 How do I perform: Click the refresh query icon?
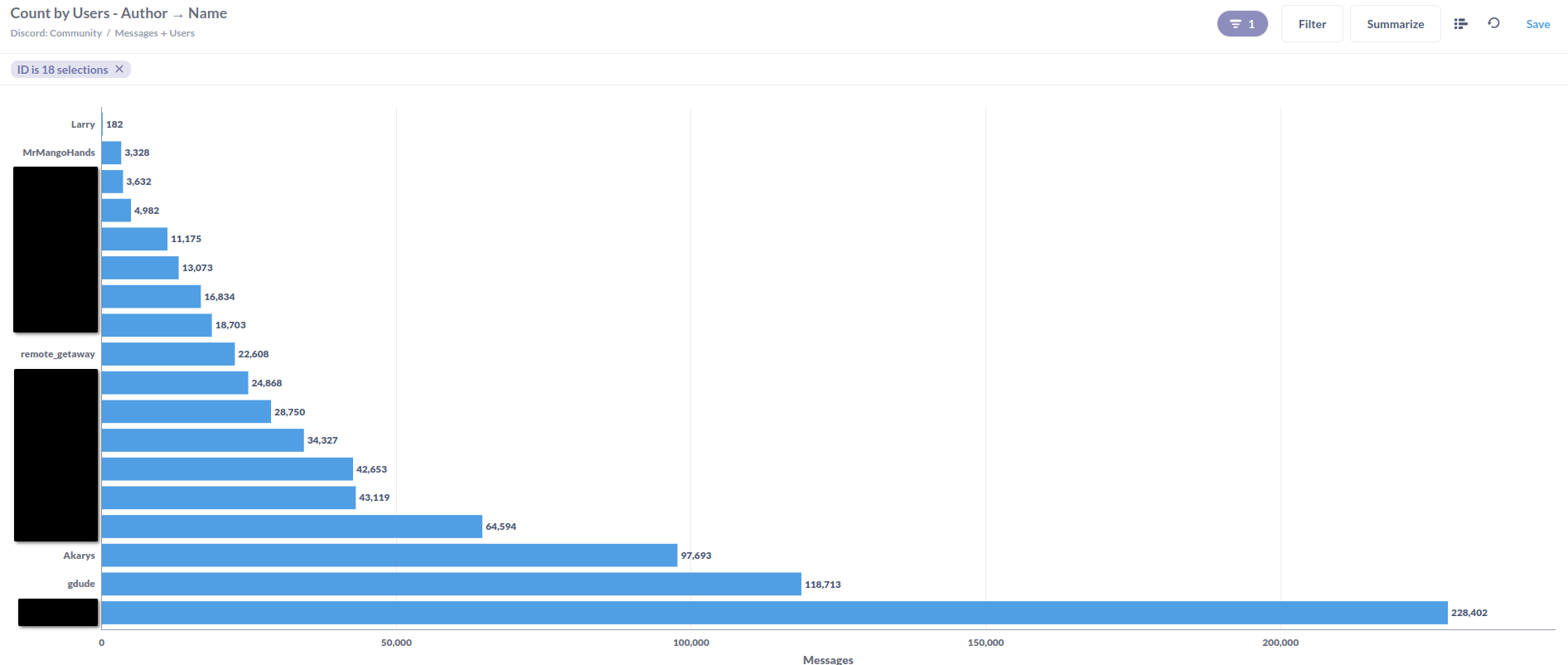click(1493, 23)
